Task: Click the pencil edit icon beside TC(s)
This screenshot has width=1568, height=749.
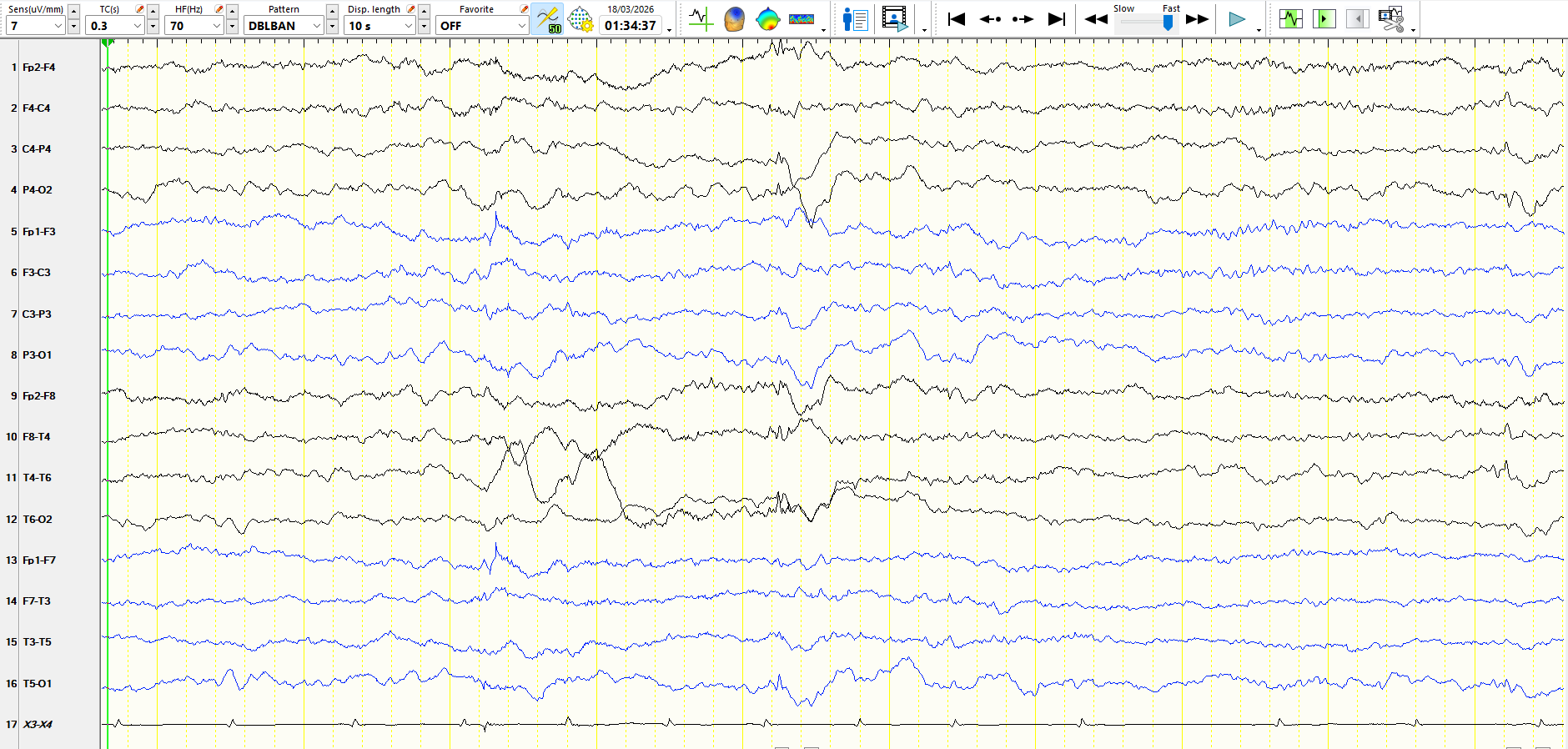Action: pyautogui.click(x=139, y=9)
